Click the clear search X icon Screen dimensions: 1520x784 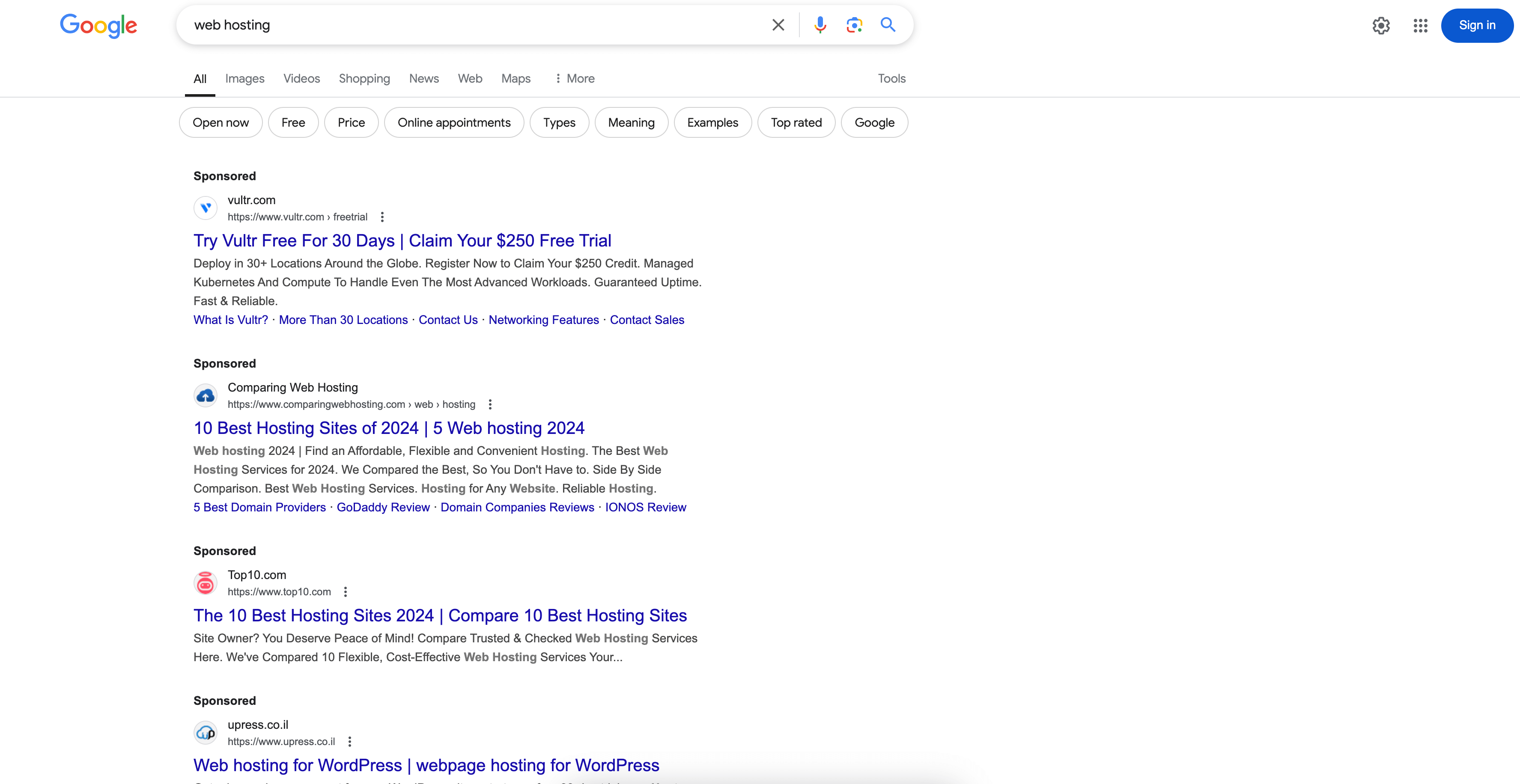point(779,25)
